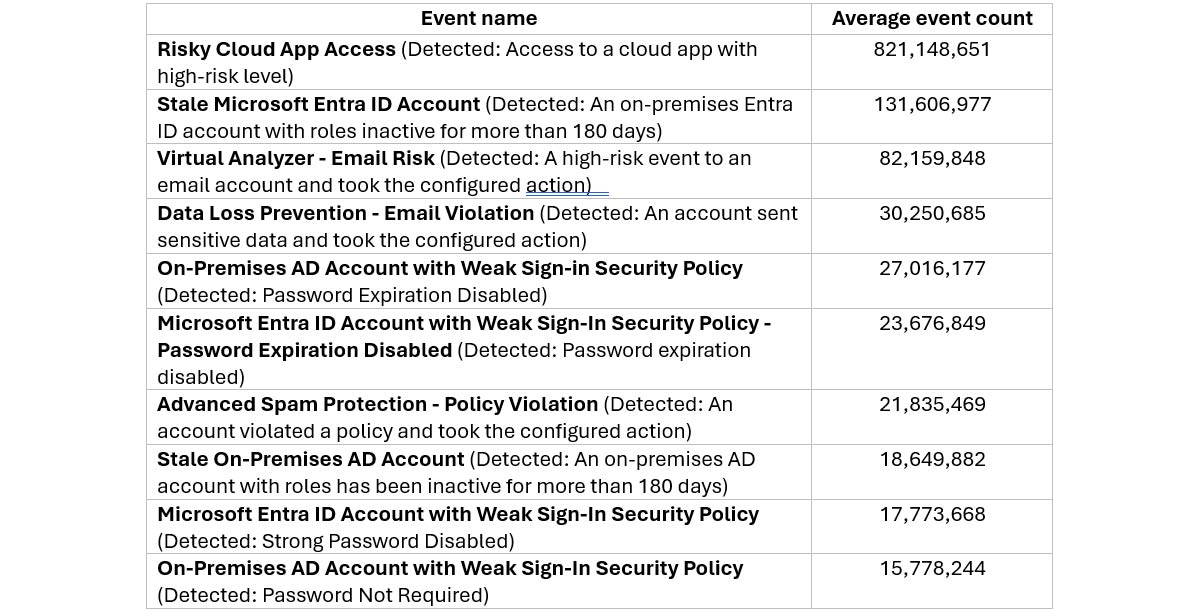Click the 23,676,849 value
Viewport: 1200px width, 613px height.
click(932, 323)
